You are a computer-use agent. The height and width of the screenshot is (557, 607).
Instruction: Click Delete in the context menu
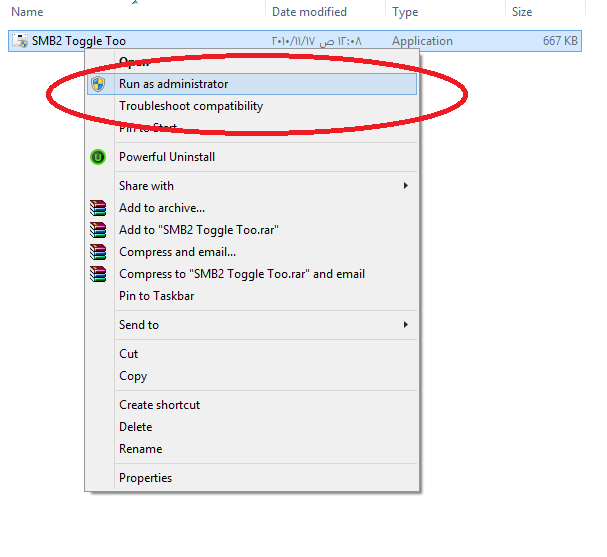(135, 427)
